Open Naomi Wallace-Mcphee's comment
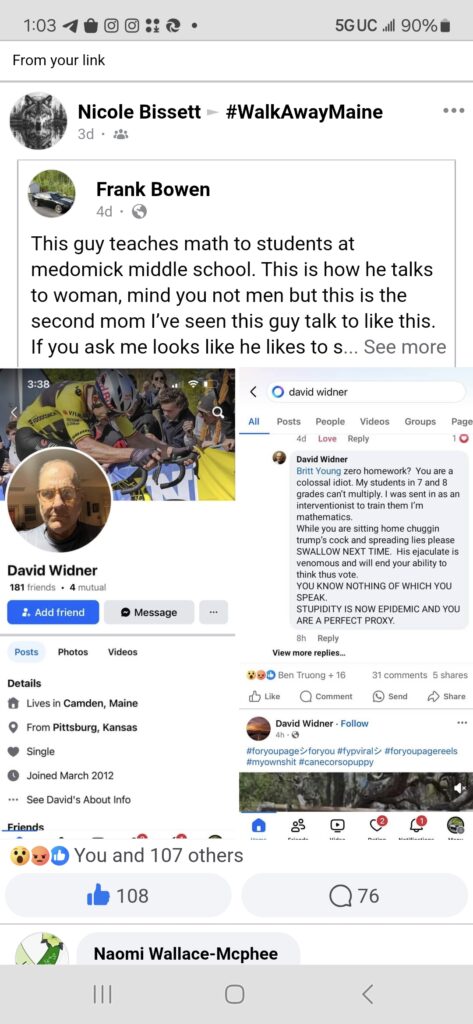The height and width of the screenshot is (1024, 473). point(186,953)
